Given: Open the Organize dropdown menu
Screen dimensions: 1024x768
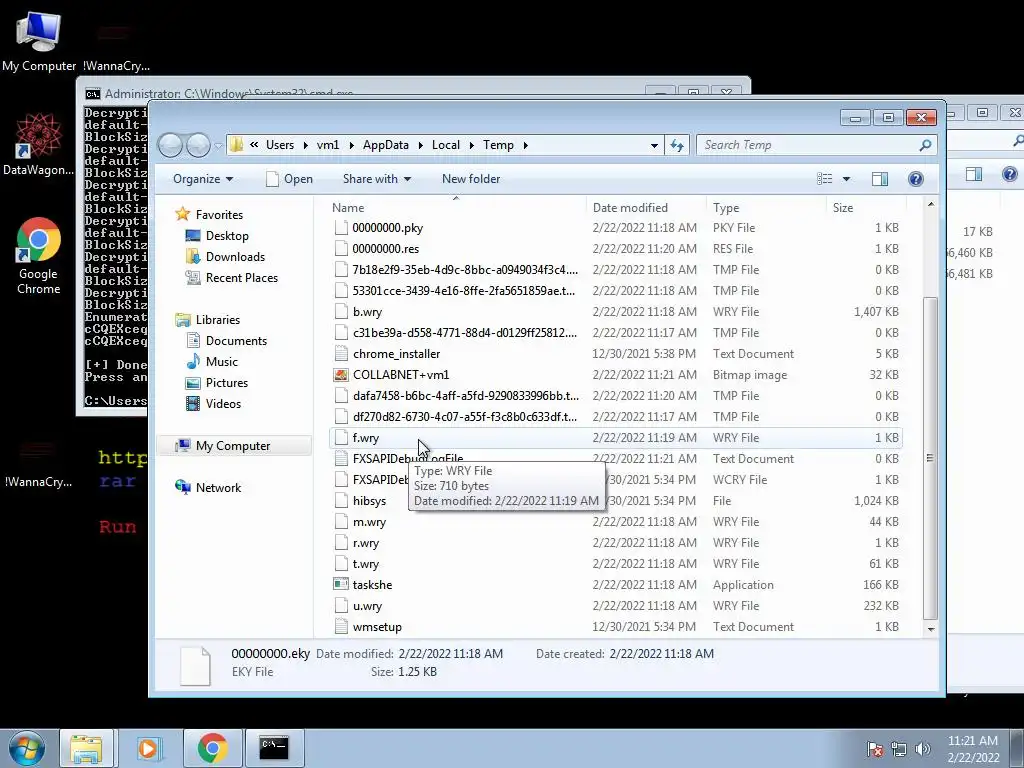Looking at the screenshot, I should click(202, 179).
